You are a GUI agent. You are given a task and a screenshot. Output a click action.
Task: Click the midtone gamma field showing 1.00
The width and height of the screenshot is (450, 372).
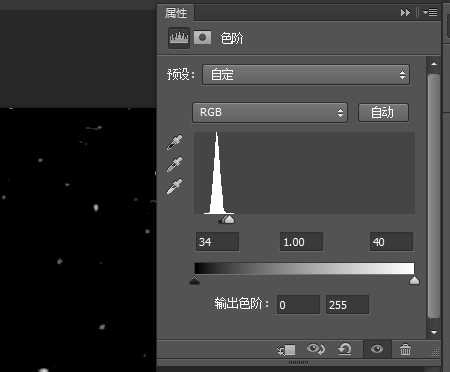coord(301,242)
